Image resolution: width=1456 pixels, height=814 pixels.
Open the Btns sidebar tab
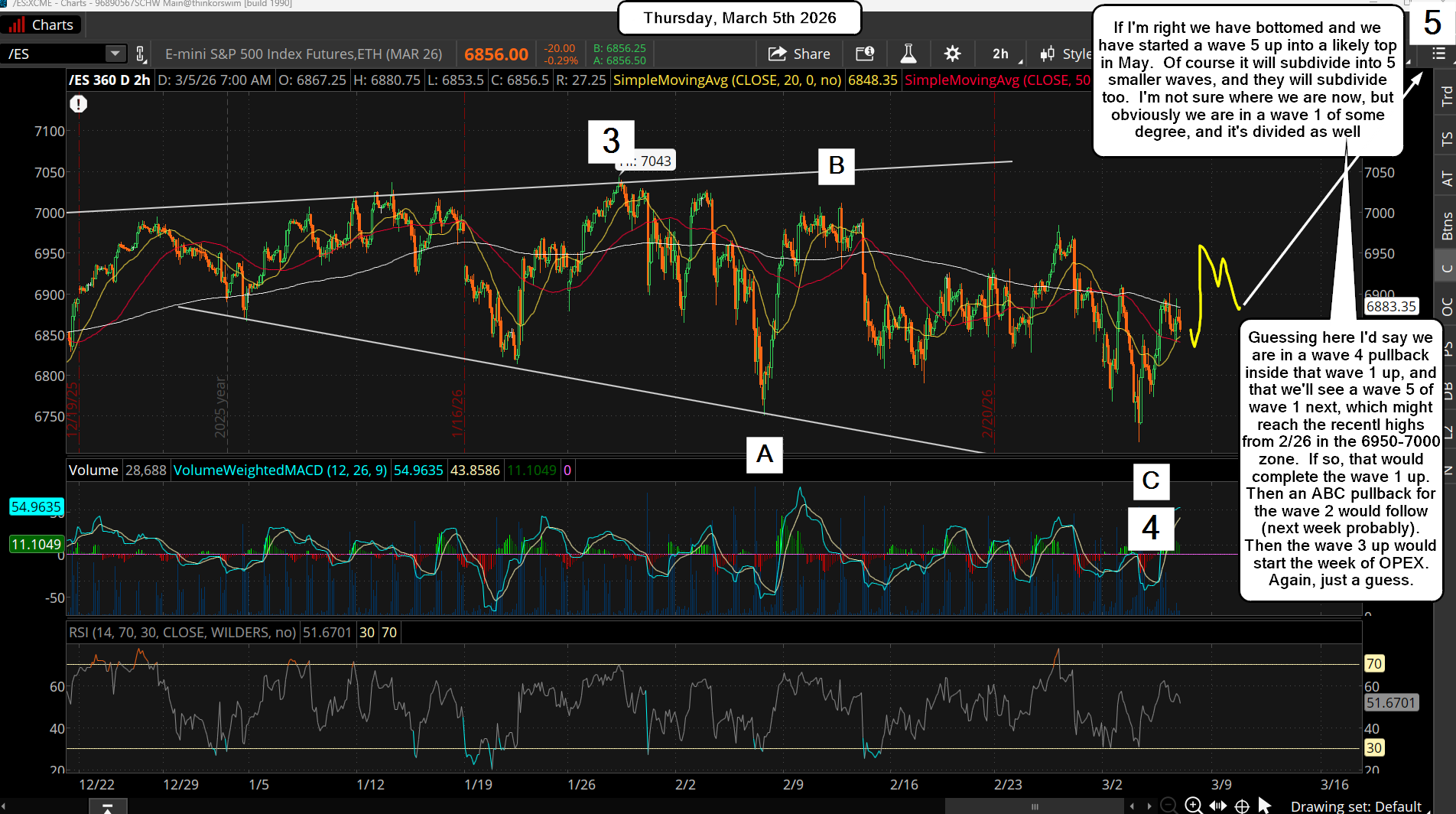click(x=1446, y=226)
